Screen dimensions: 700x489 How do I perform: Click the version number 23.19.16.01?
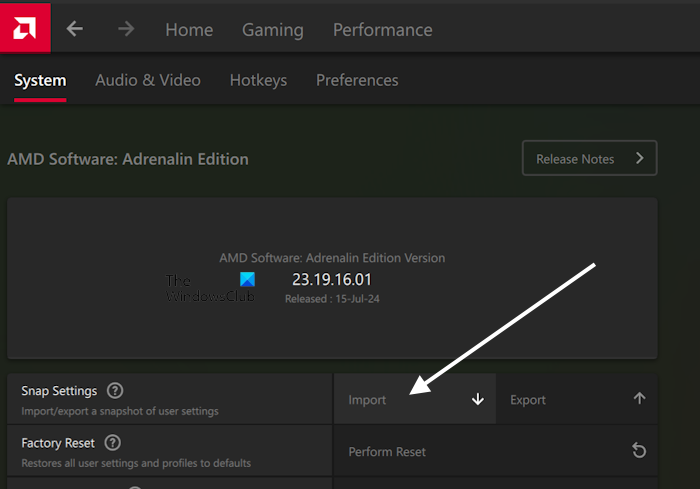click(331, 280)
